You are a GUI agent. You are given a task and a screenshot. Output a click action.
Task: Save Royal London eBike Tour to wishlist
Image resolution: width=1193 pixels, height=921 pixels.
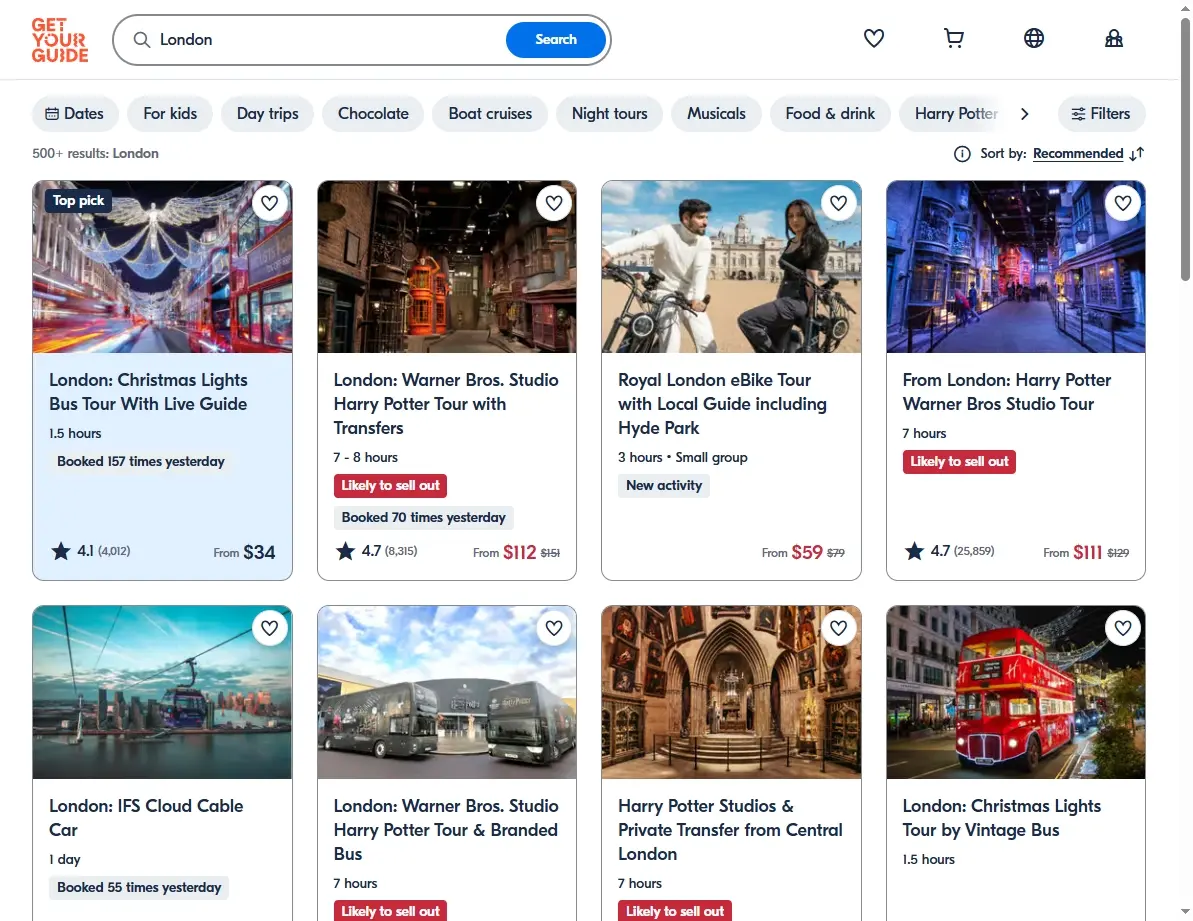point(838,203)
